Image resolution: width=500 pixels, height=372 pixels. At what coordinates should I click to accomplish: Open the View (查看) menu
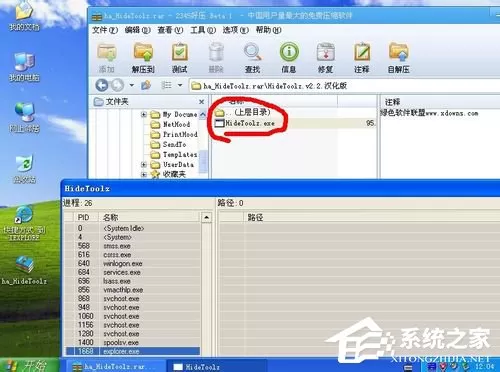pos(170,30)
